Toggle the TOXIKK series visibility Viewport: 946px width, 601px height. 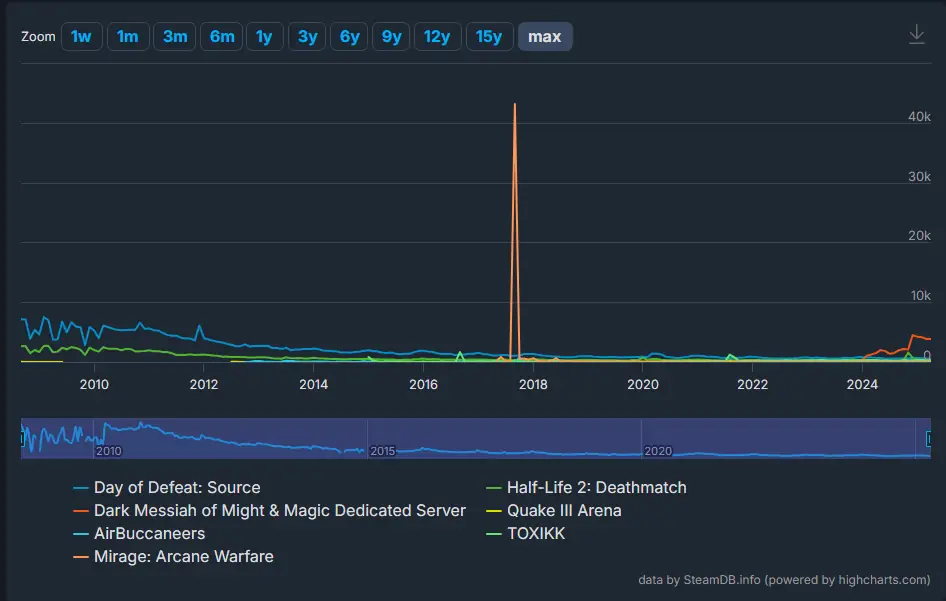[x=537, y=534]
